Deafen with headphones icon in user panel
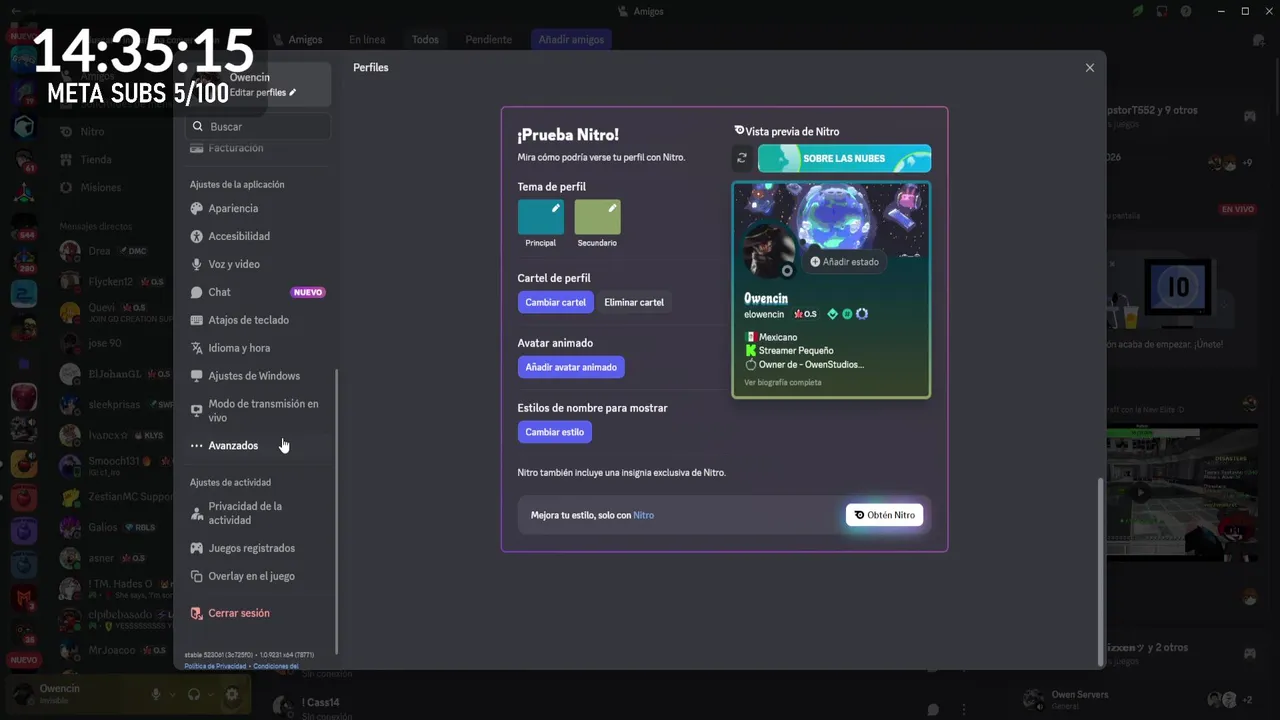The image size is (1280, 720). [194, 694]
